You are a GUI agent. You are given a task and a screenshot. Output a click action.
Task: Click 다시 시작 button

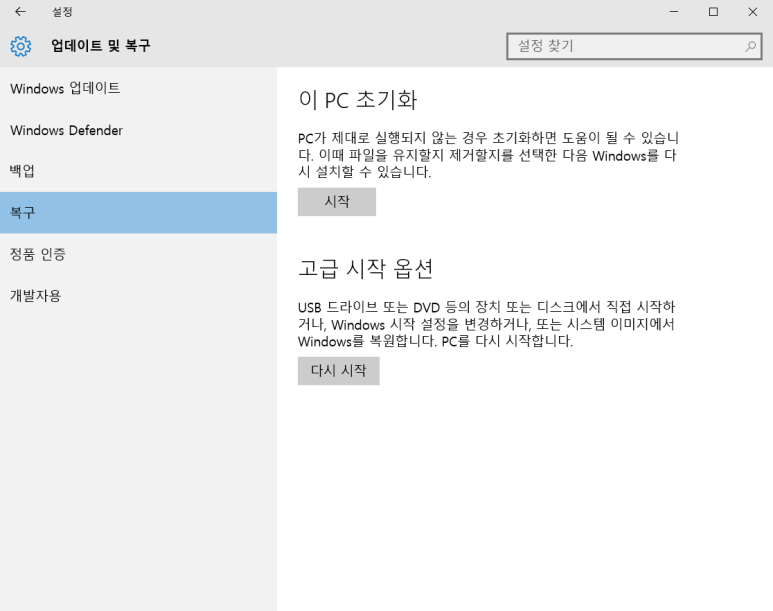339,371
